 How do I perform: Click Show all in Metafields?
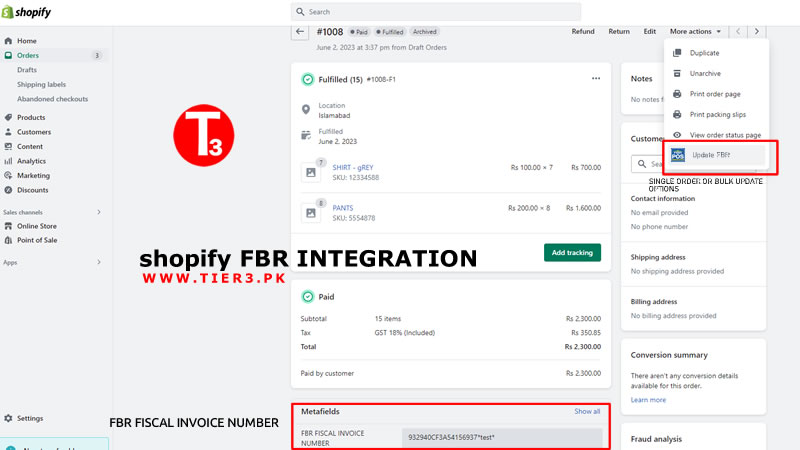587,411
